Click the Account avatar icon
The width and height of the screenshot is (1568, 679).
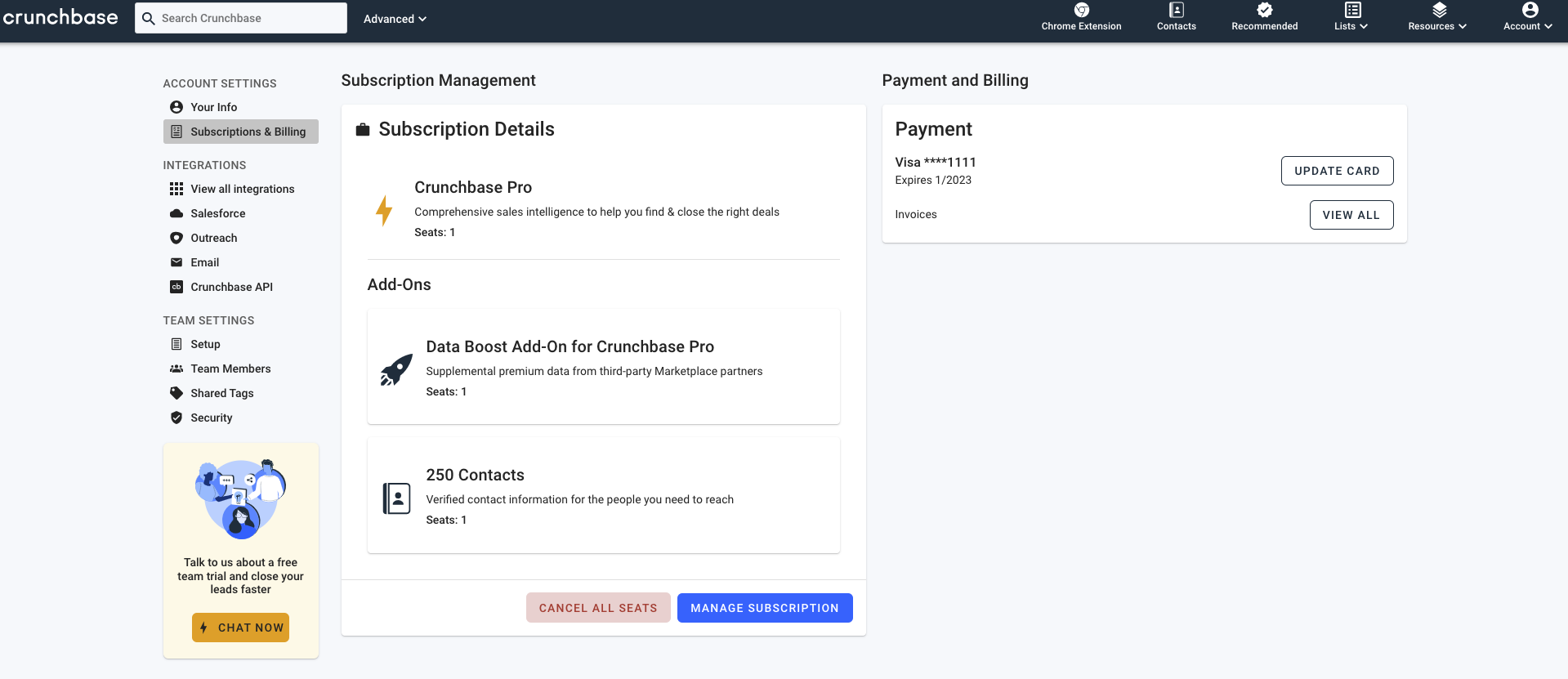pyautogui.click(x=1530, y=10)
